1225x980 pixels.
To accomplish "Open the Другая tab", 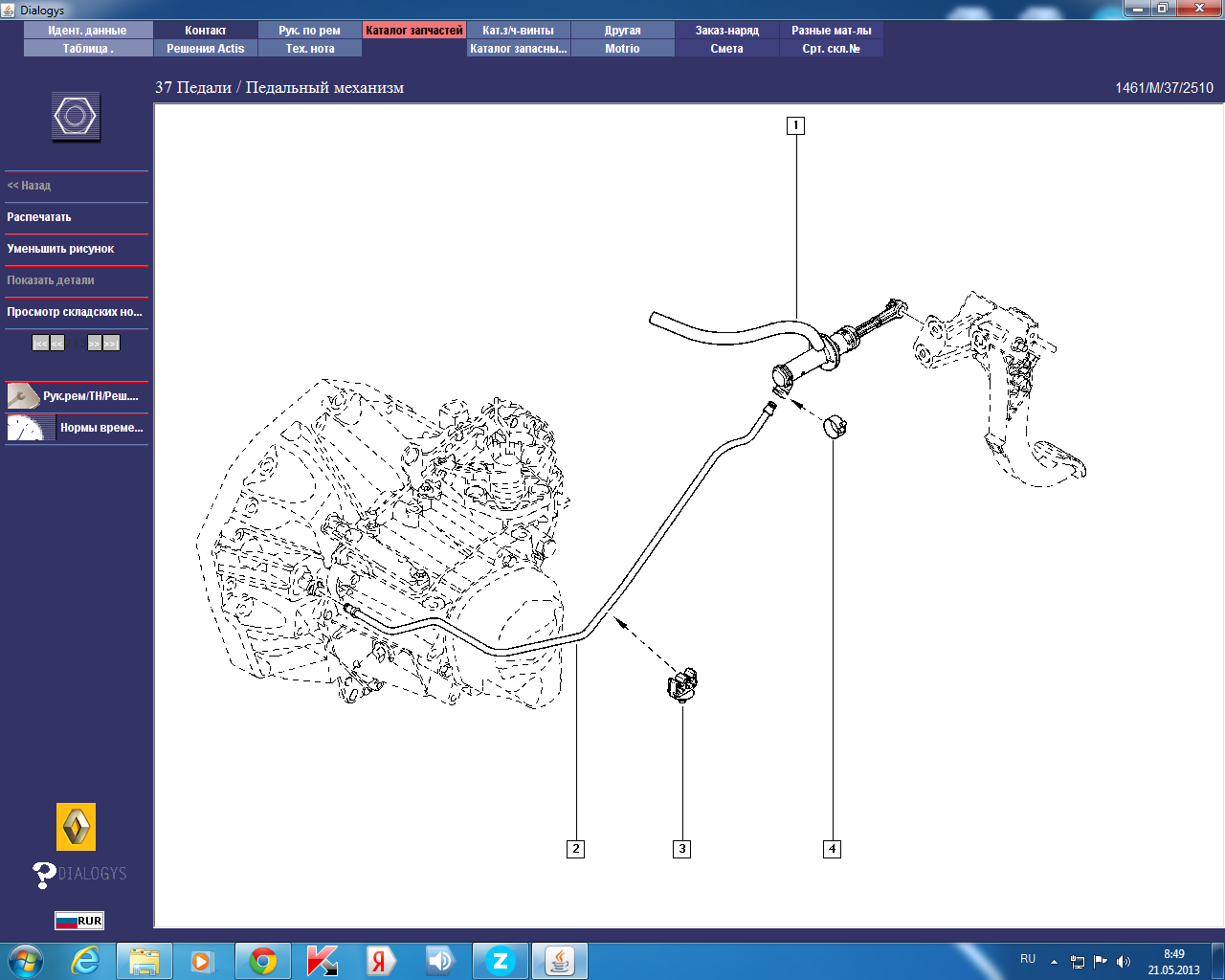I will coord(623,31).
